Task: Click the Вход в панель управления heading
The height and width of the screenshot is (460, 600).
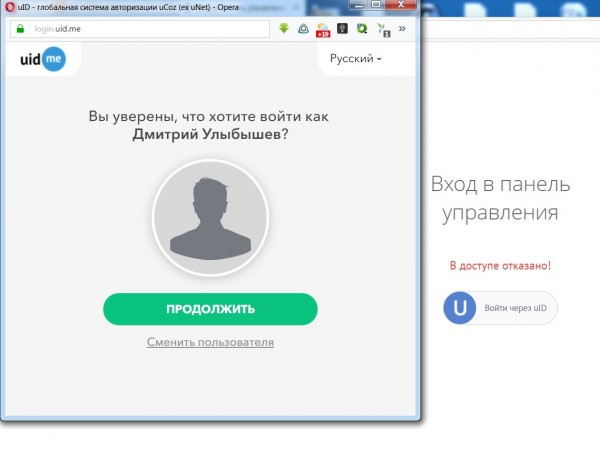Action: pos(500,198)
